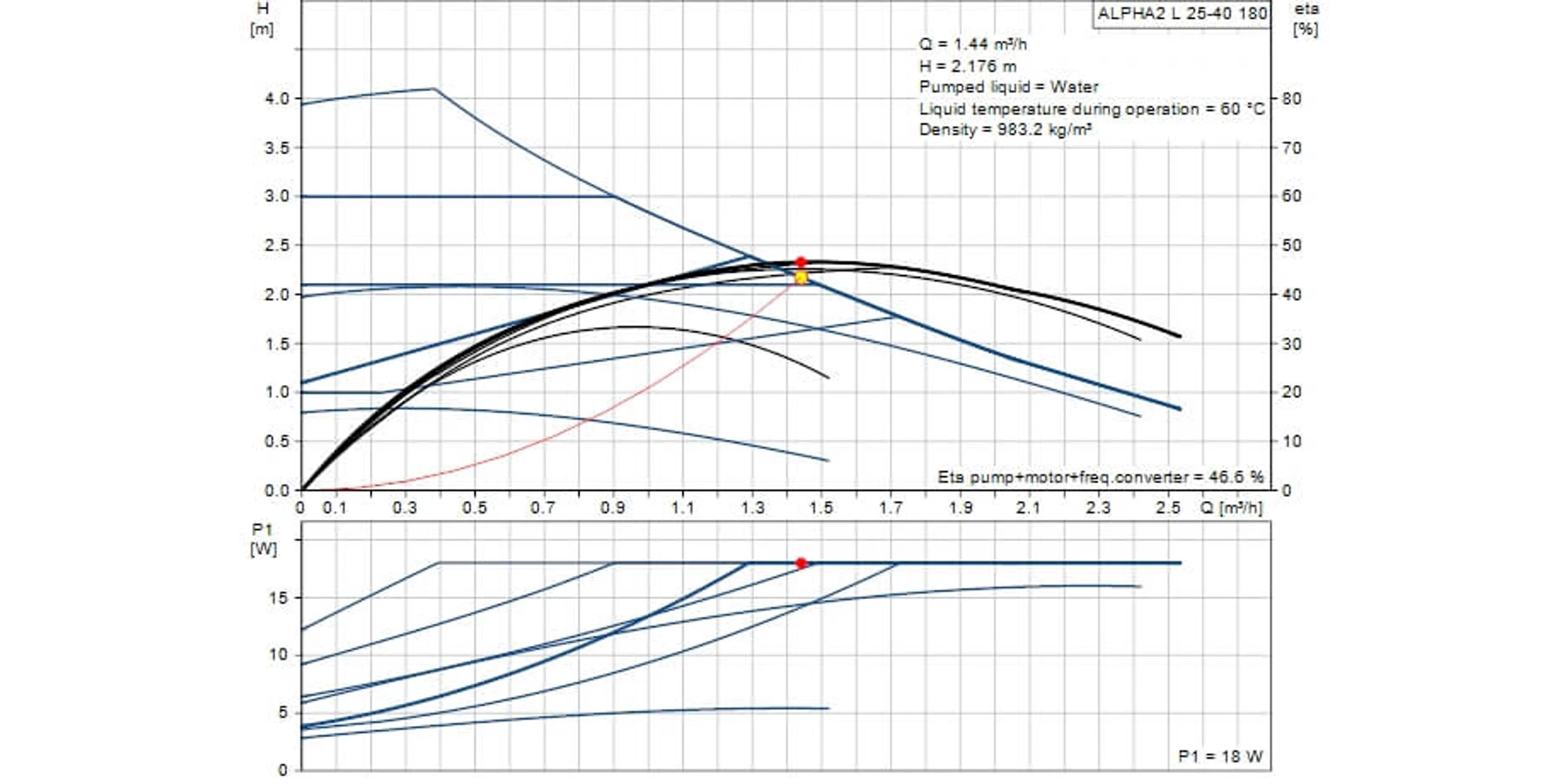Click the P1 = 18 W readout

click(x=1220, y=757)
